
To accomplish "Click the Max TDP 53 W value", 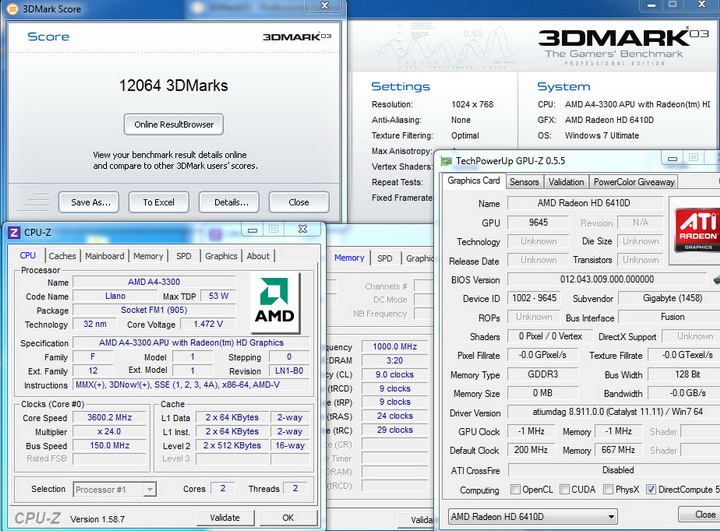I will pos(219,296).
